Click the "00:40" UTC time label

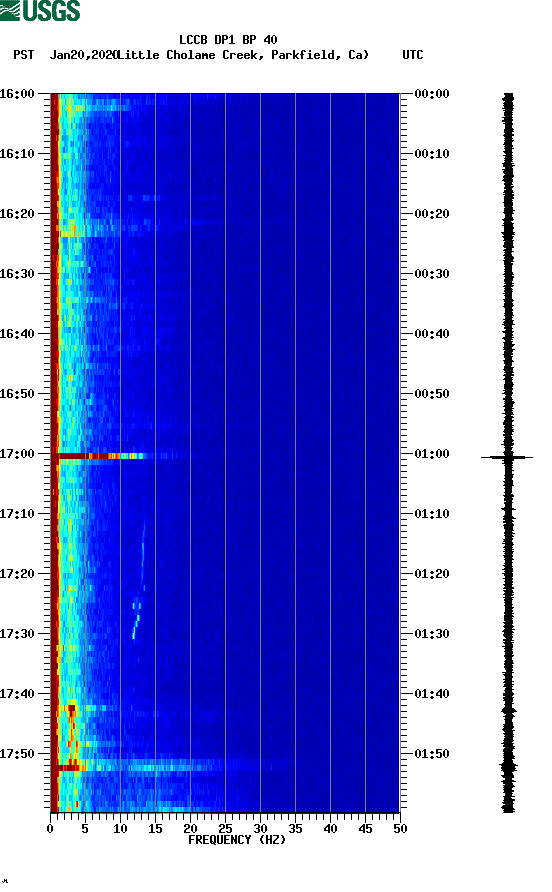pos(432,333)
